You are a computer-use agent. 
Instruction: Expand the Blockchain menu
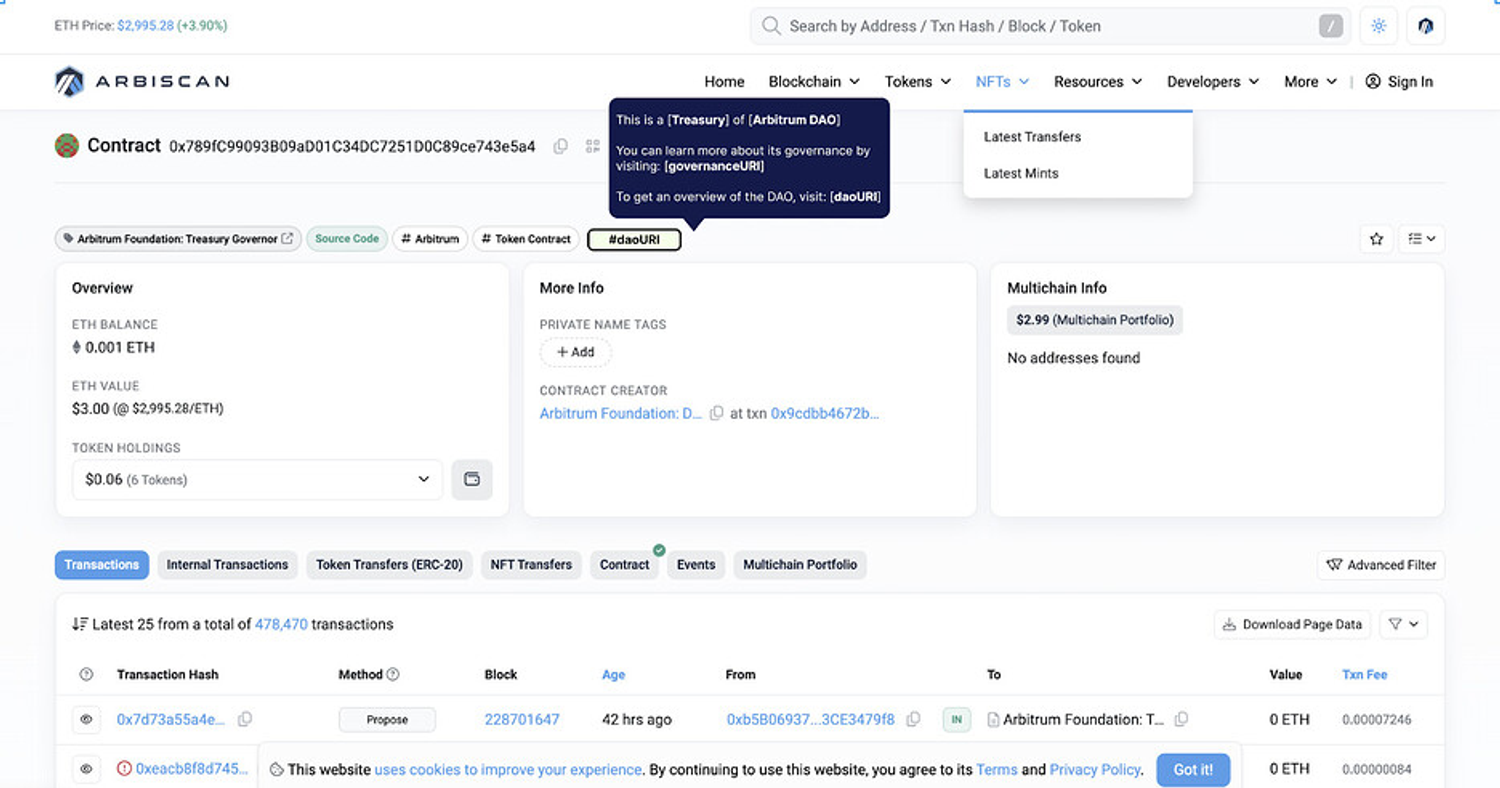(x=814, y=82)
